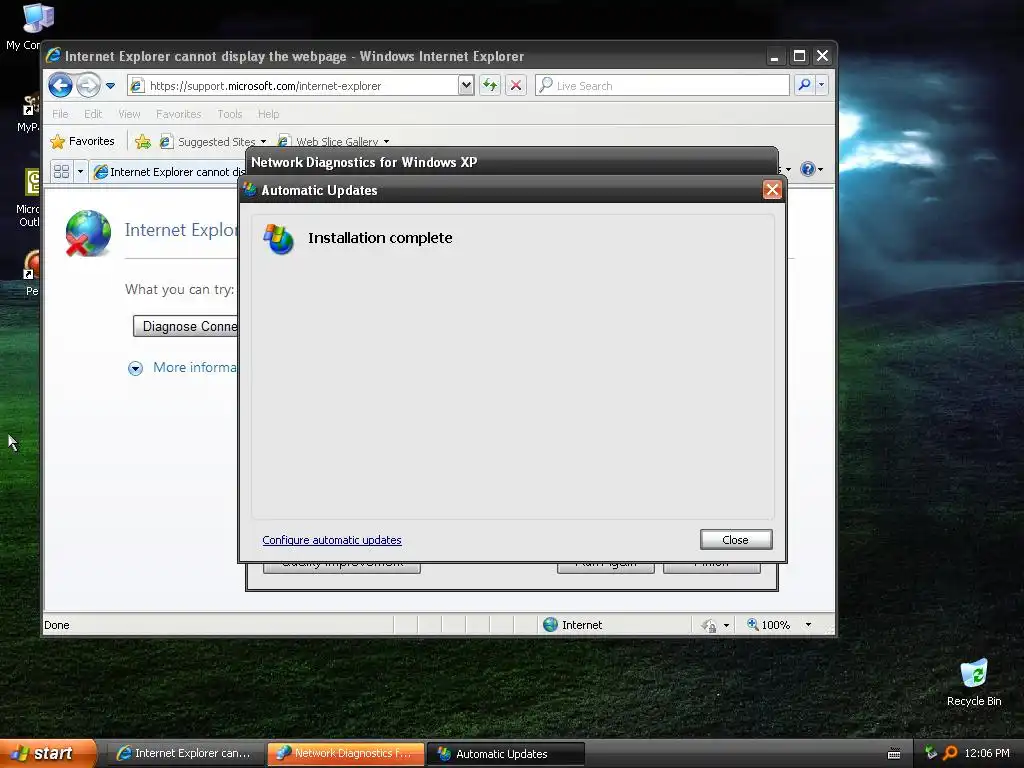Open the tab list dropdown arrow
This screenshot has height=768, width=1024.
pyautogui.click(x=80, y=171)
